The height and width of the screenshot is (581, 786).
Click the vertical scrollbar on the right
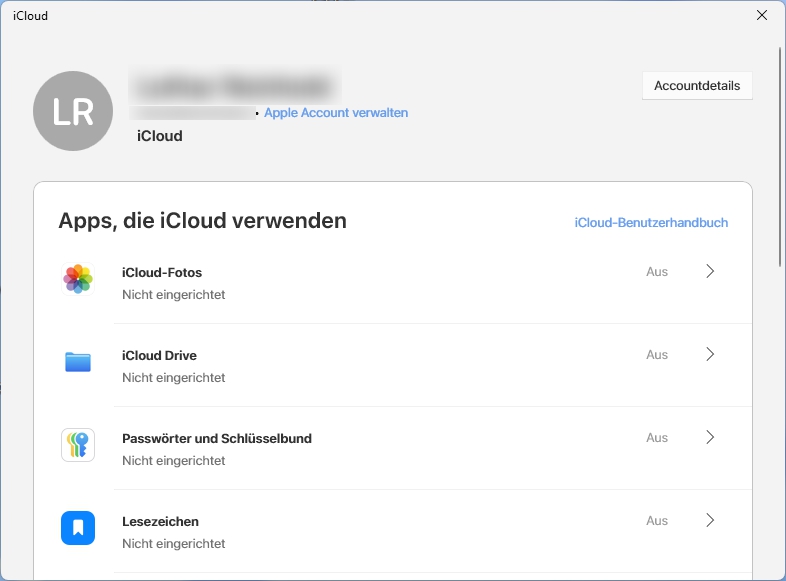click(780, 155)
